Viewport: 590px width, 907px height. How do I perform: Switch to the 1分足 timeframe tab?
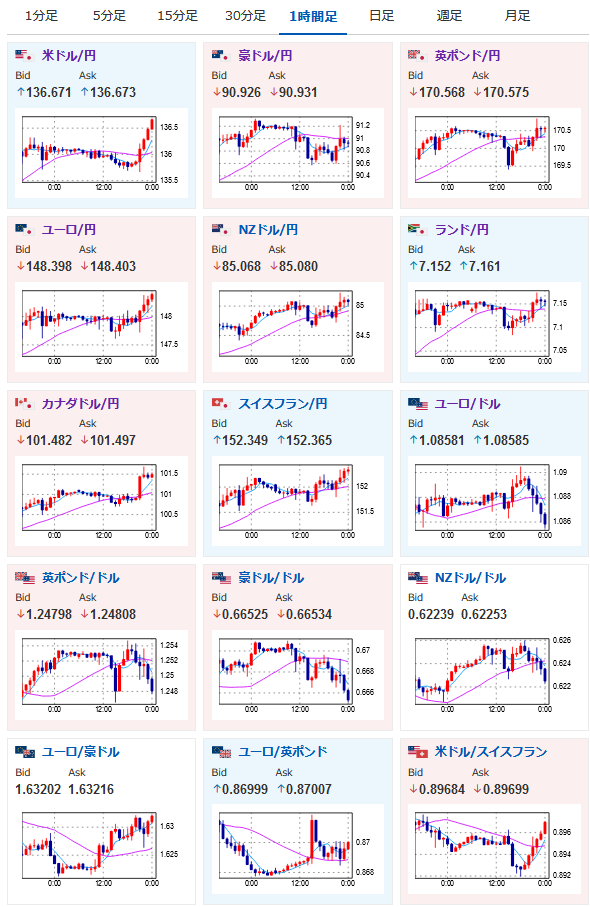click(x=41, y=16)
